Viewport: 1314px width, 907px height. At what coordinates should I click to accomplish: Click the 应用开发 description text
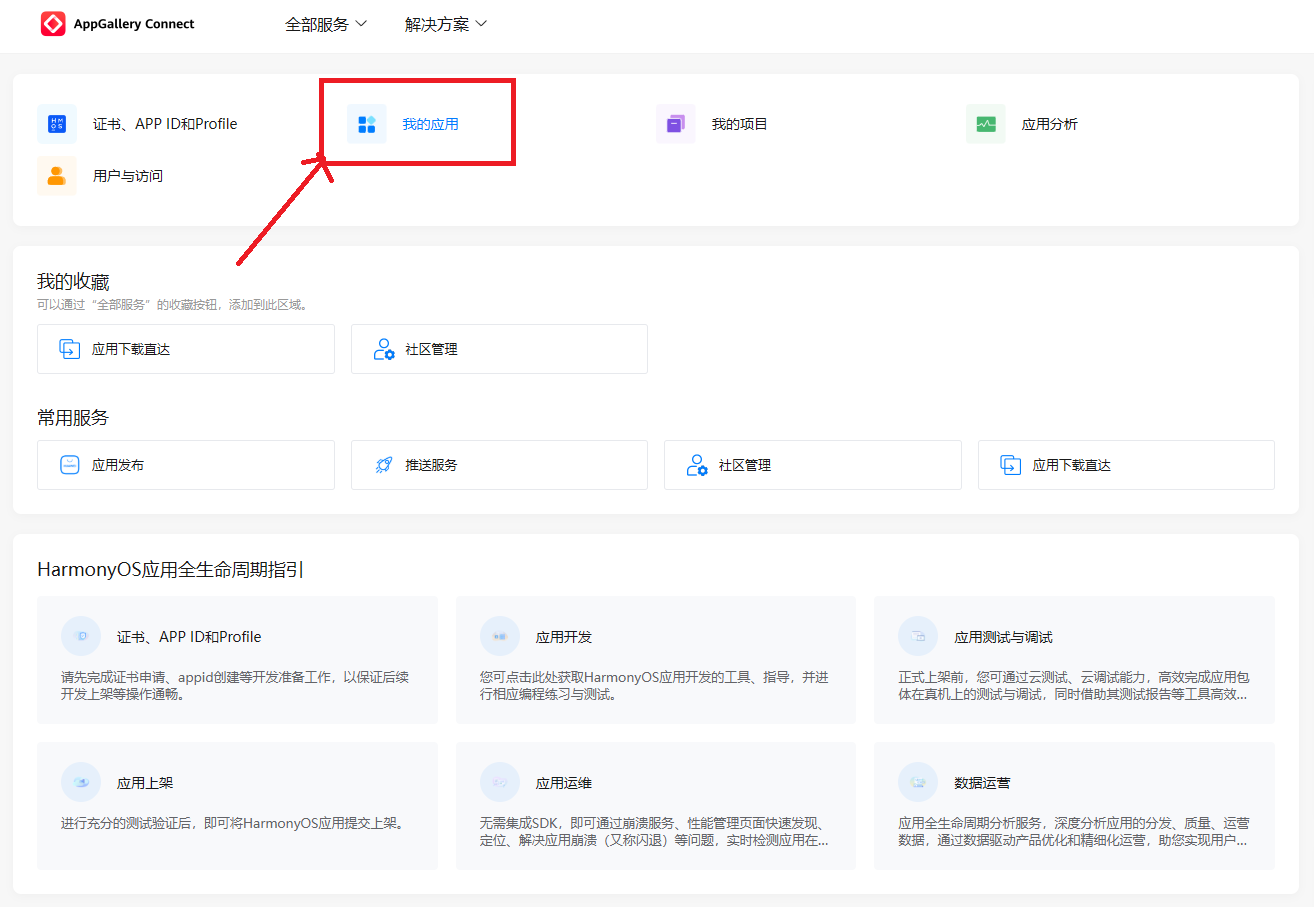[654, 686]
